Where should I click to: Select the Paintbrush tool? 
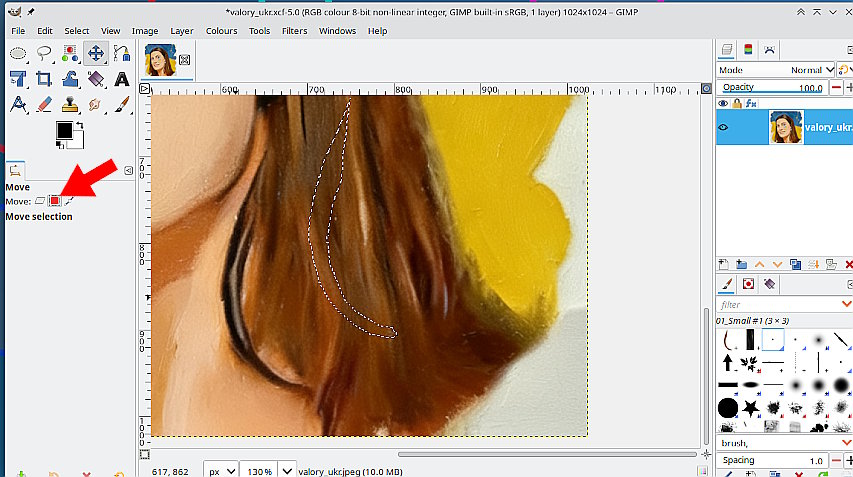tap(122, 104)
